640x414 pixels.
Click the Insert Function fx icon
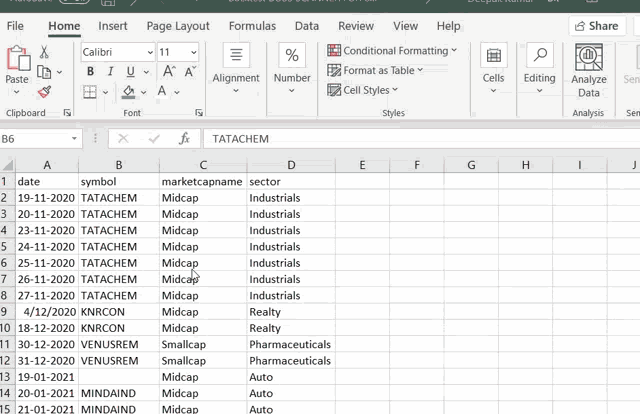184,139
